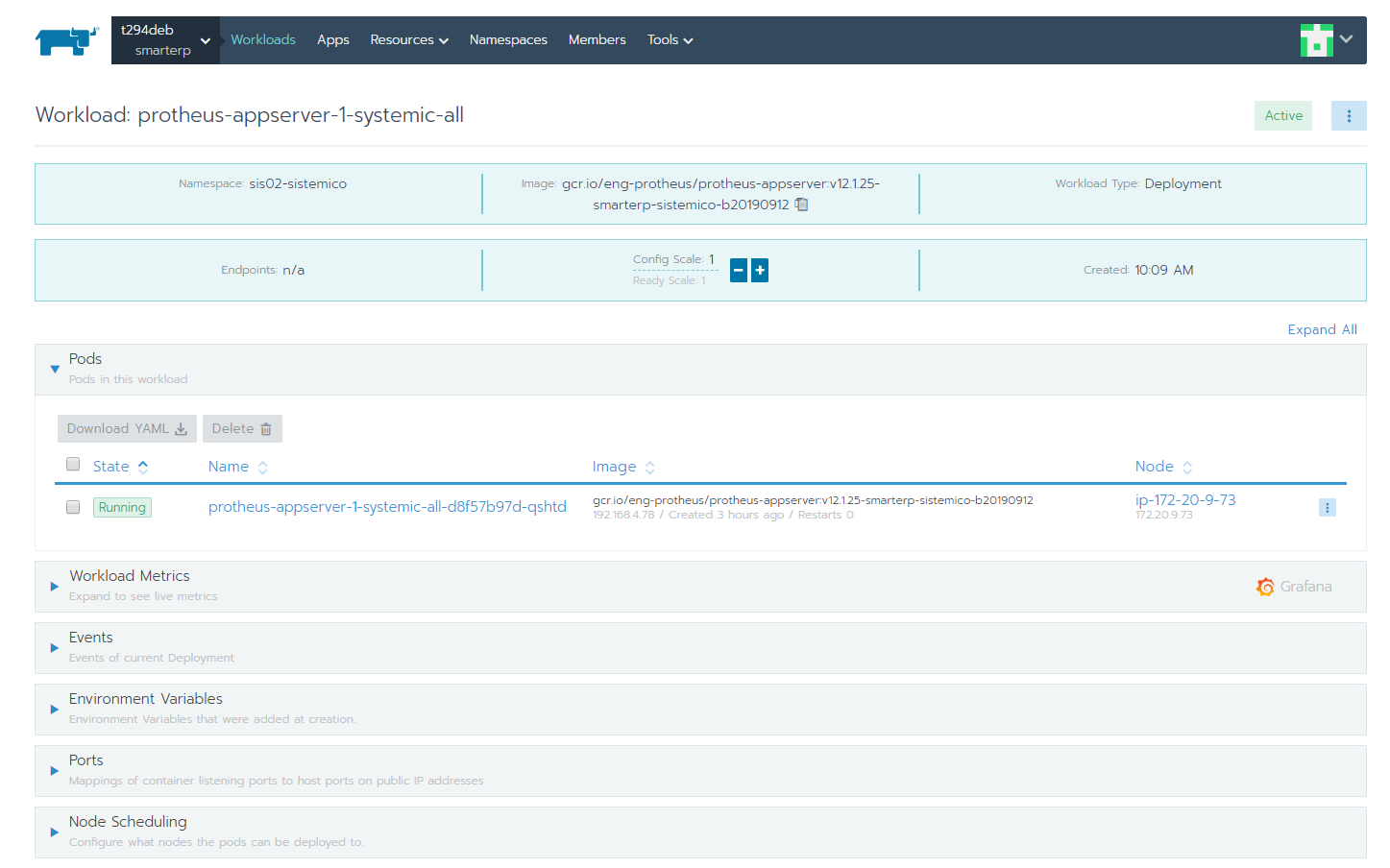Copy the image name clipboard icon
The width and height of the screenshot is (1390, 868).
pyautogui.click(x=801, y=205)
